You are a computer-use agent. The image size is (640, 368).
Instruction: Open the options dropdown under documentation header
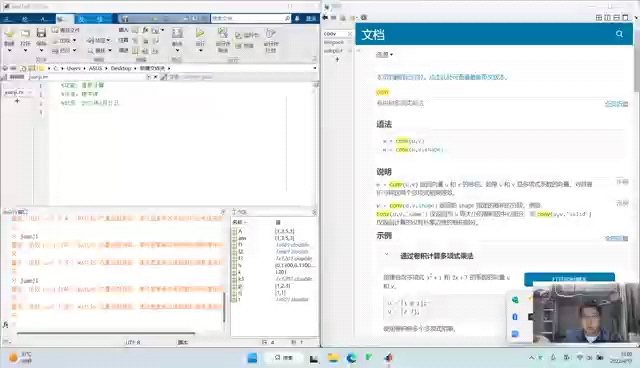tap(384, 54)
